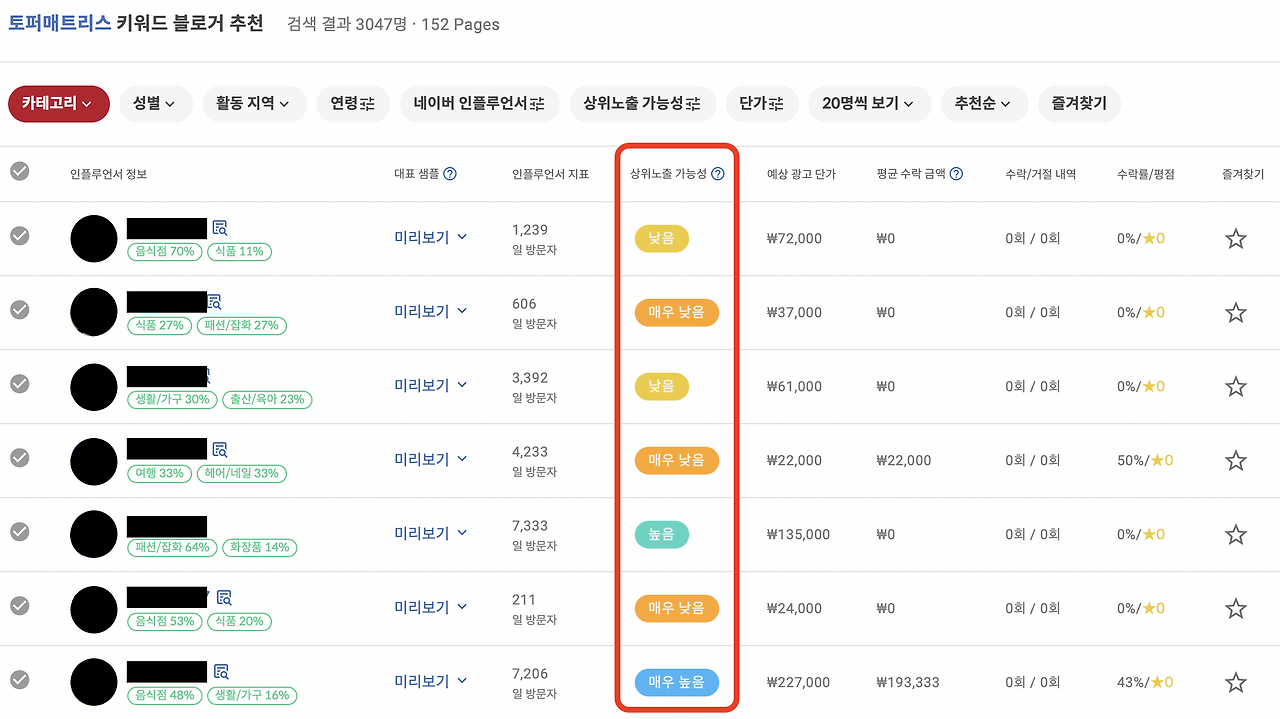Open the 상위노출 가능성 help icon in table header
Screen dimensions: 1280x719
(x=718, y=173)
